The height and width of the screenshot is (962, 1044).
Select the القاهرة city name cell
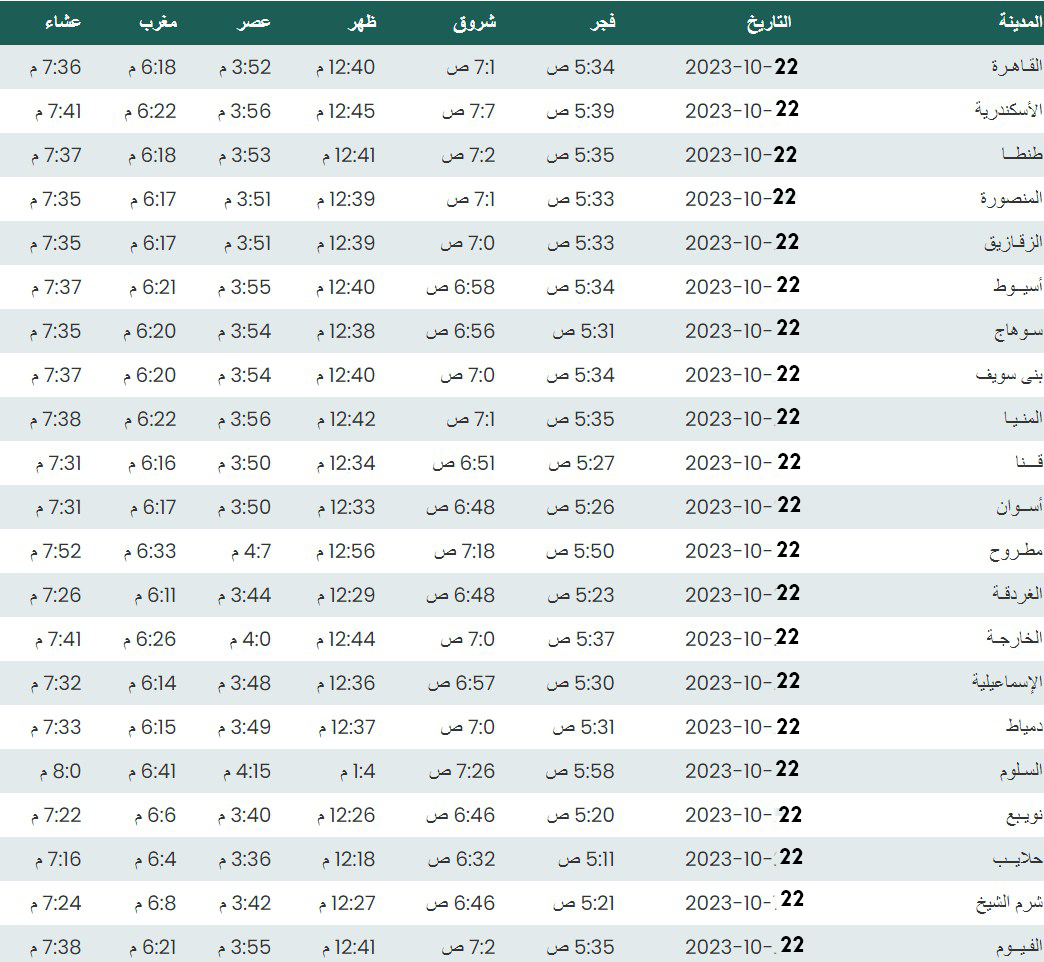(1016, 67)
